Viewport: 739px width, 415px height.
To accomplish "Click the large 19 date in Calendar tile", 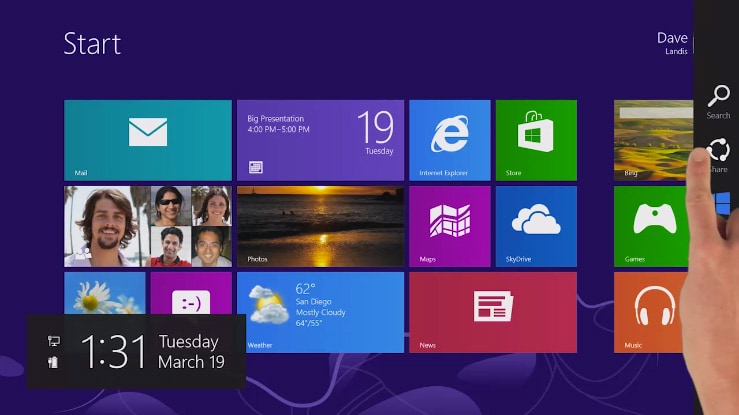I will point(375,127).
